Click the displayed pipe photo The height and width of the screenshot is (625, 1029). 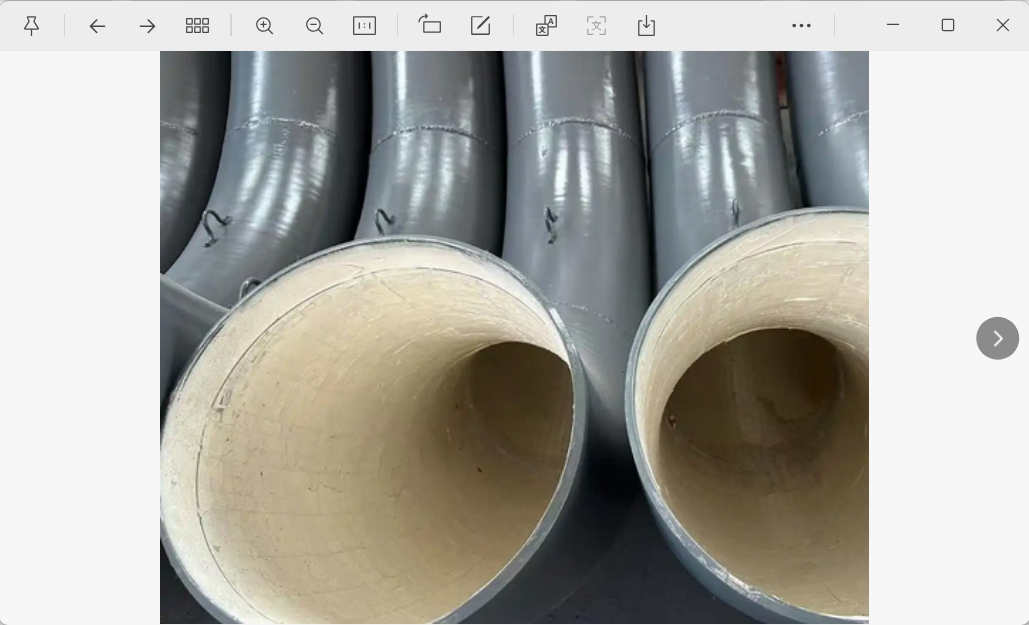pyautogui.click(x=514, y=337)
